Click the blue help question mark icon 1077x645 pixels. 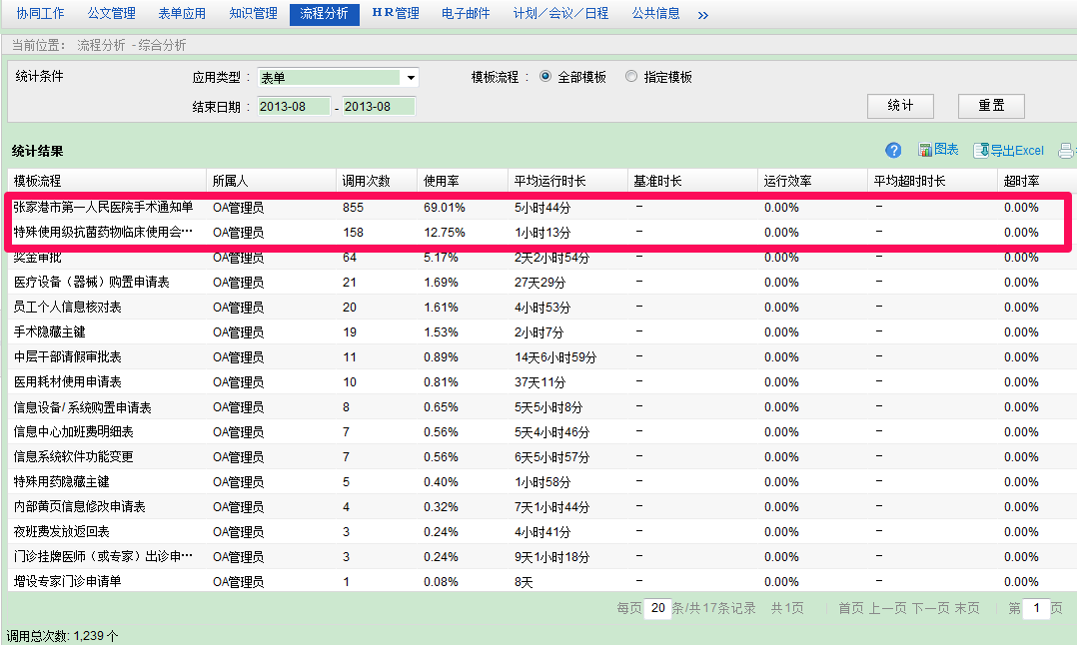894,150
